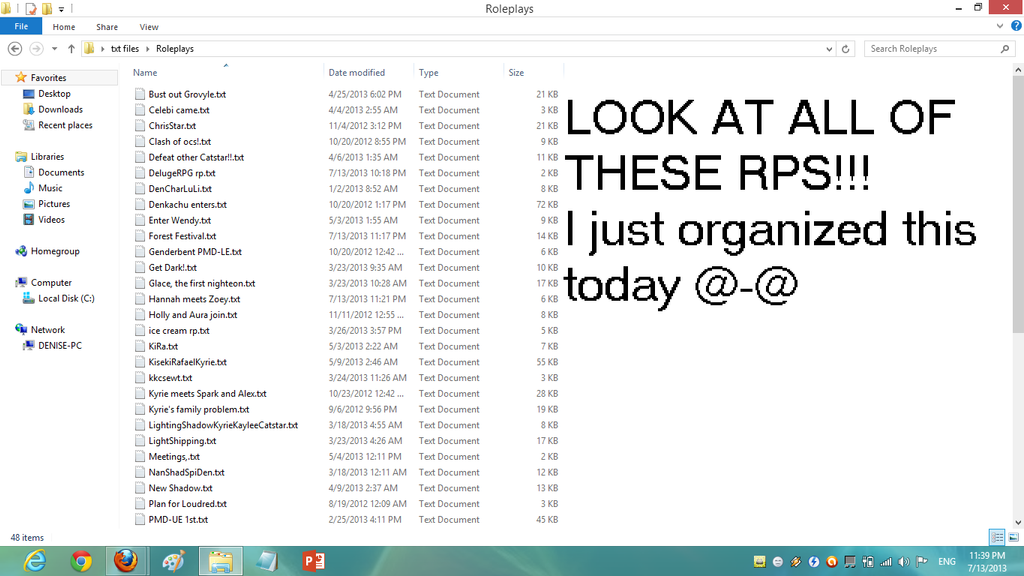The height and width of the screenshot is (576, 1024).
Task: Refresh the Roleplays folder view
Action: [846, 49]
